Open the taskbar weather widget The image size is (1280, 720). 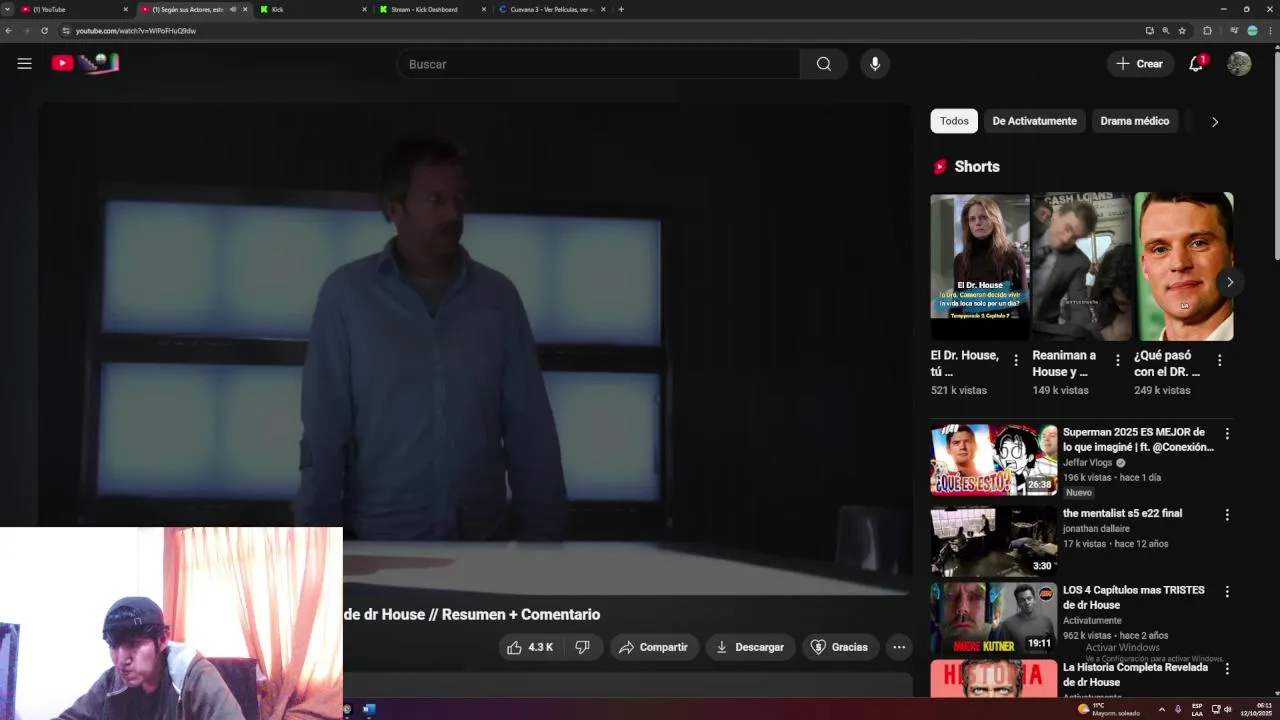point(1108,709)
